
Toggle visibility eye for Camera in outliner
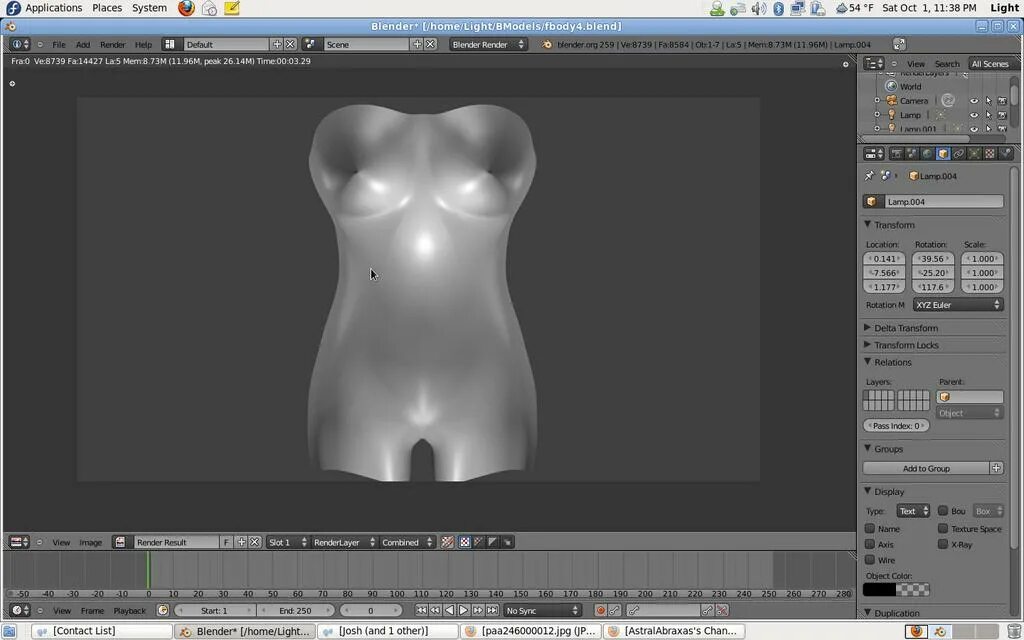(974, 101)
